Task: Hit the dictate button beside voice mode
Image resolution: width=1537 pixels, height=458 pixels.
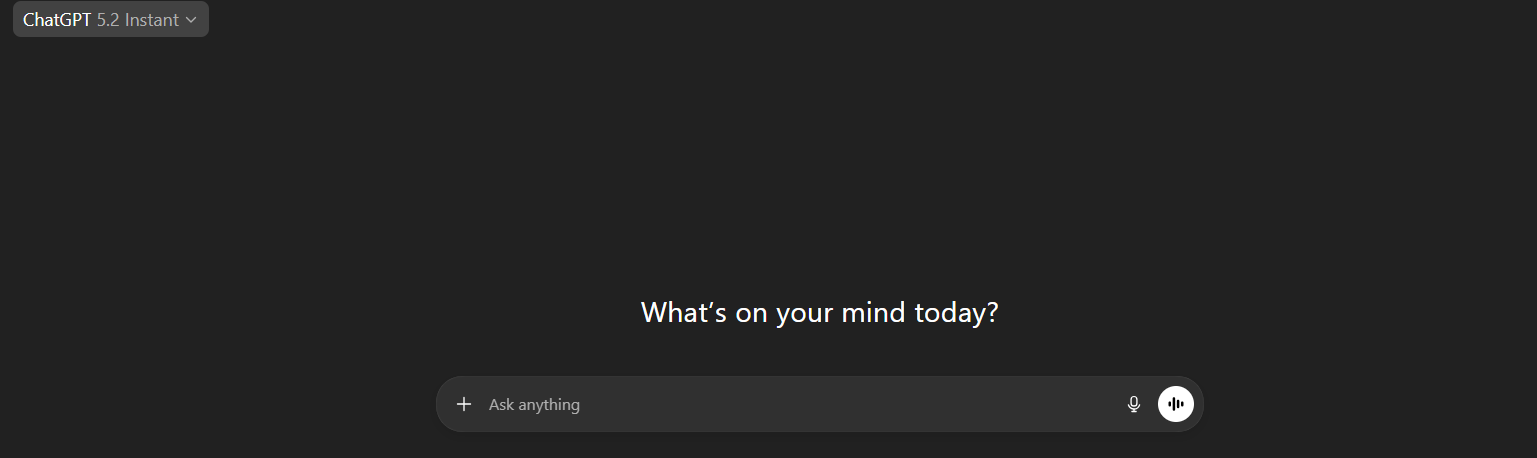Action: point(1133,404)
